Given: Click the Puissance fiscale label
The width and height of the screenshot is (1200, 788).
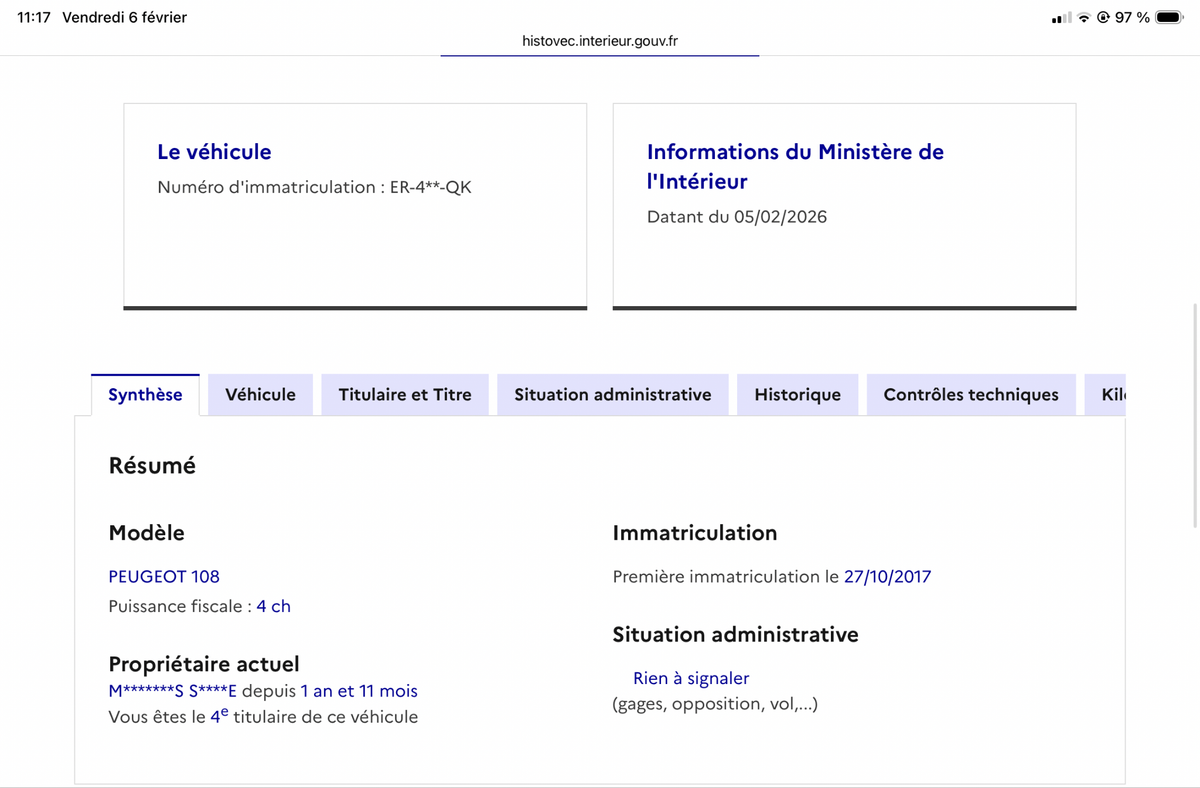Looking at the screenshot, I should click(x=180, y=606).
